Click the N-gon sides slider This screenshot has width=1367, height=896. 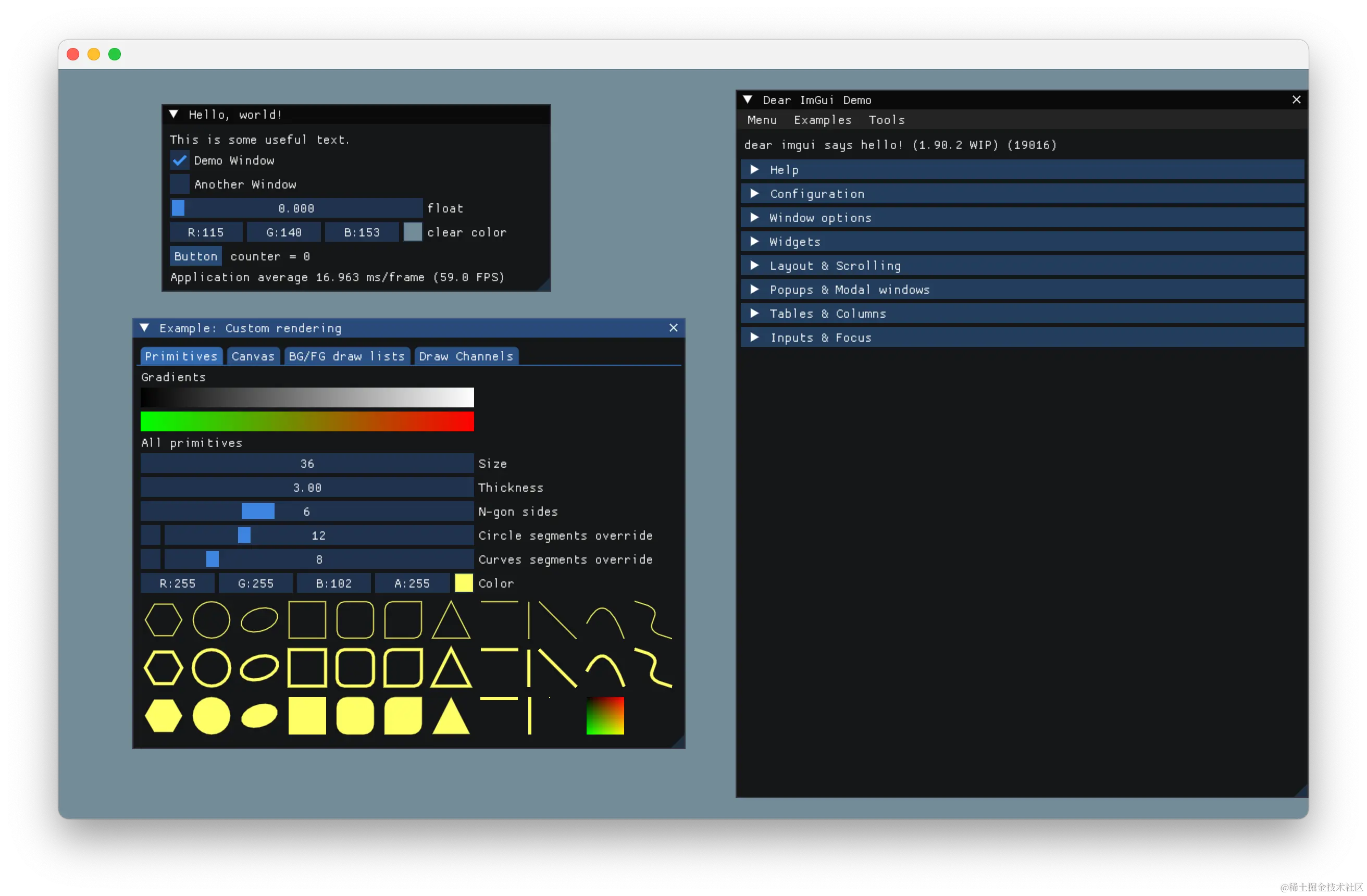click(x=307, y=511)
